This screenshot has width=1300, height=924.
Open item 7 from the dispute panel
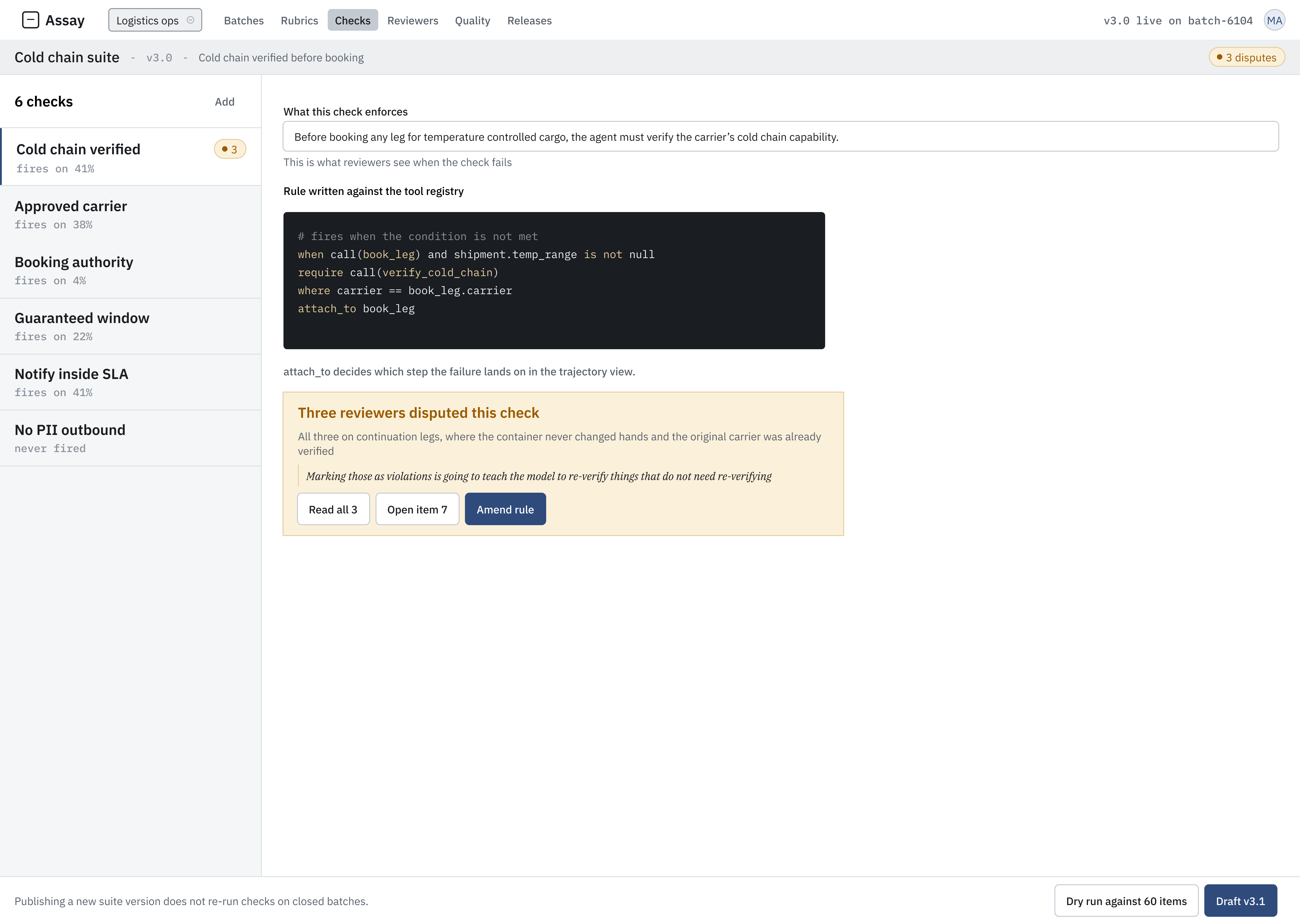(417, 509)
